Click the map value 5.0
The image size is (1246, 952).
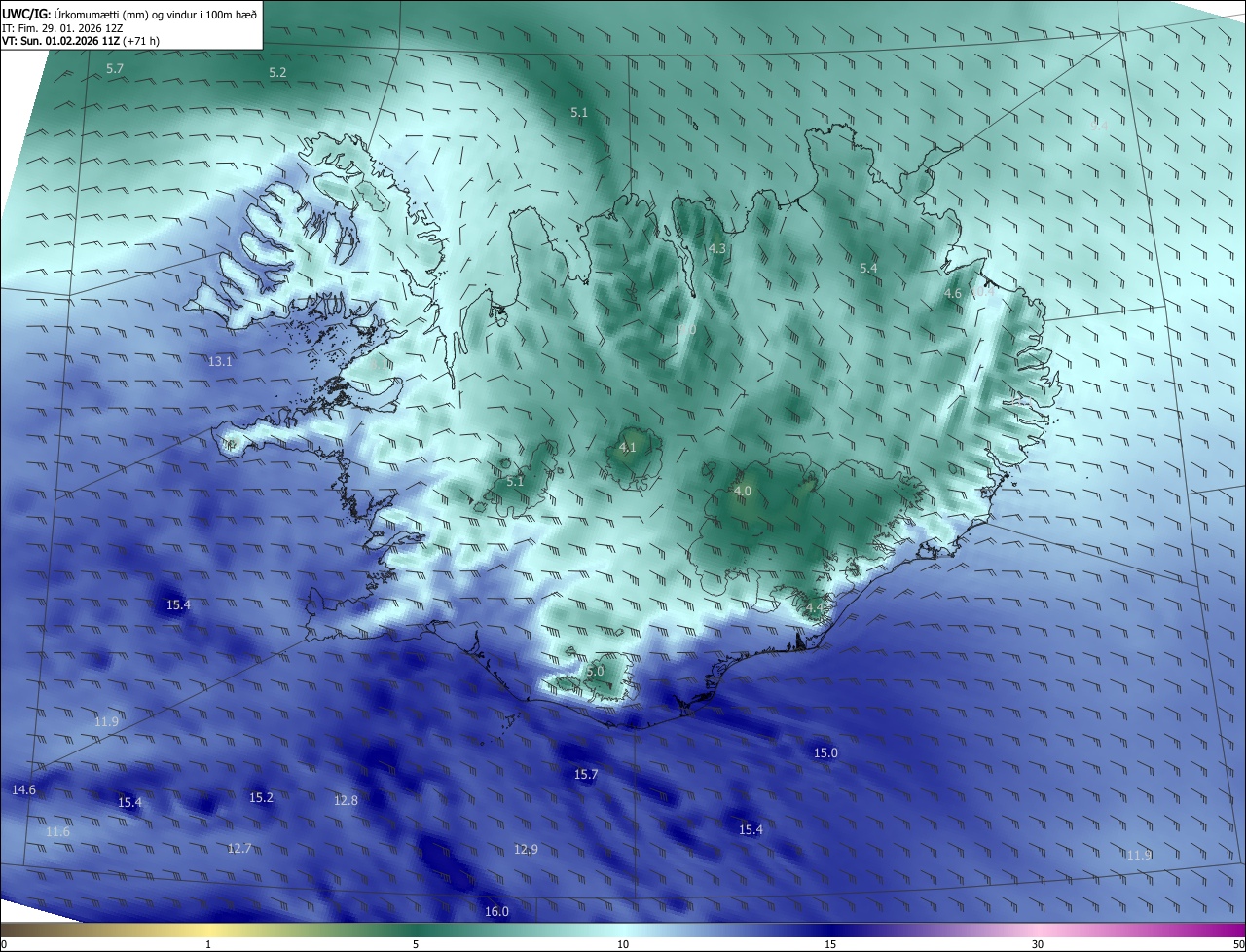click(x=595, y=672)
